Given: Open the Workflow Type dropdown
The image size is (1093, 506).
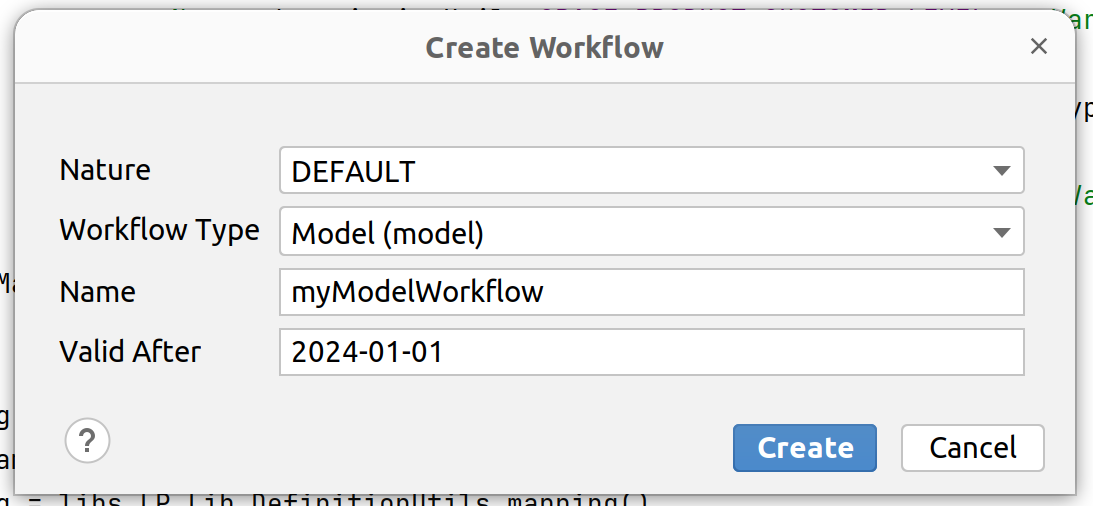Looking at the screenshot, I should pos(640,232).
